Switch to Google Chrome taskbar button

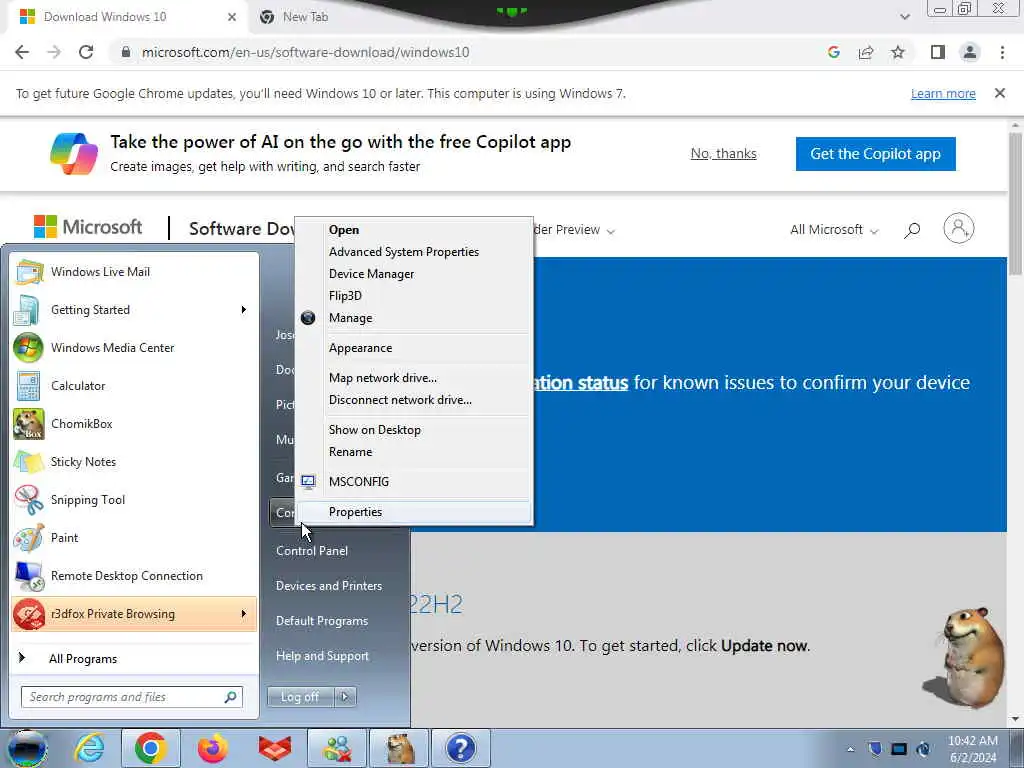click(x=150, y=748)
